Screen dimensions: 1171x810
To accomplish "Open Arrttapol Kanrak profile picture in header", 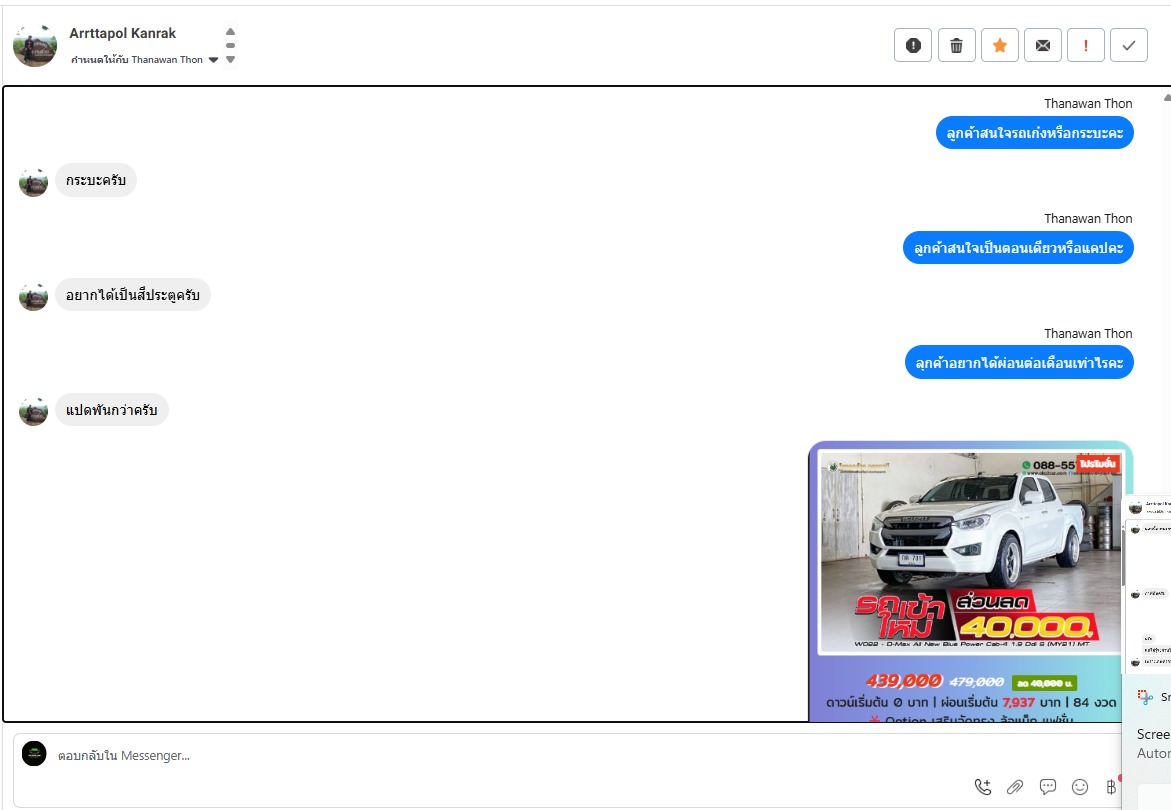I will [x=35, y=46].
